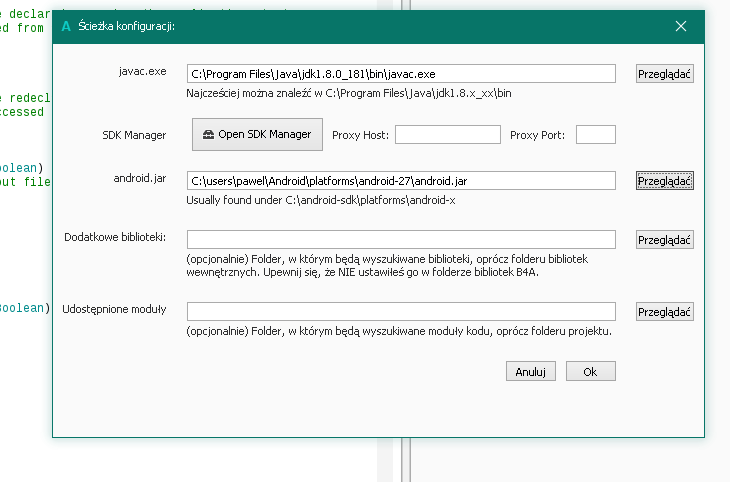The width and height of the screenshot is (730, 482).
Task: Click the javac.exe label
Action: click(x=139, y=72)
